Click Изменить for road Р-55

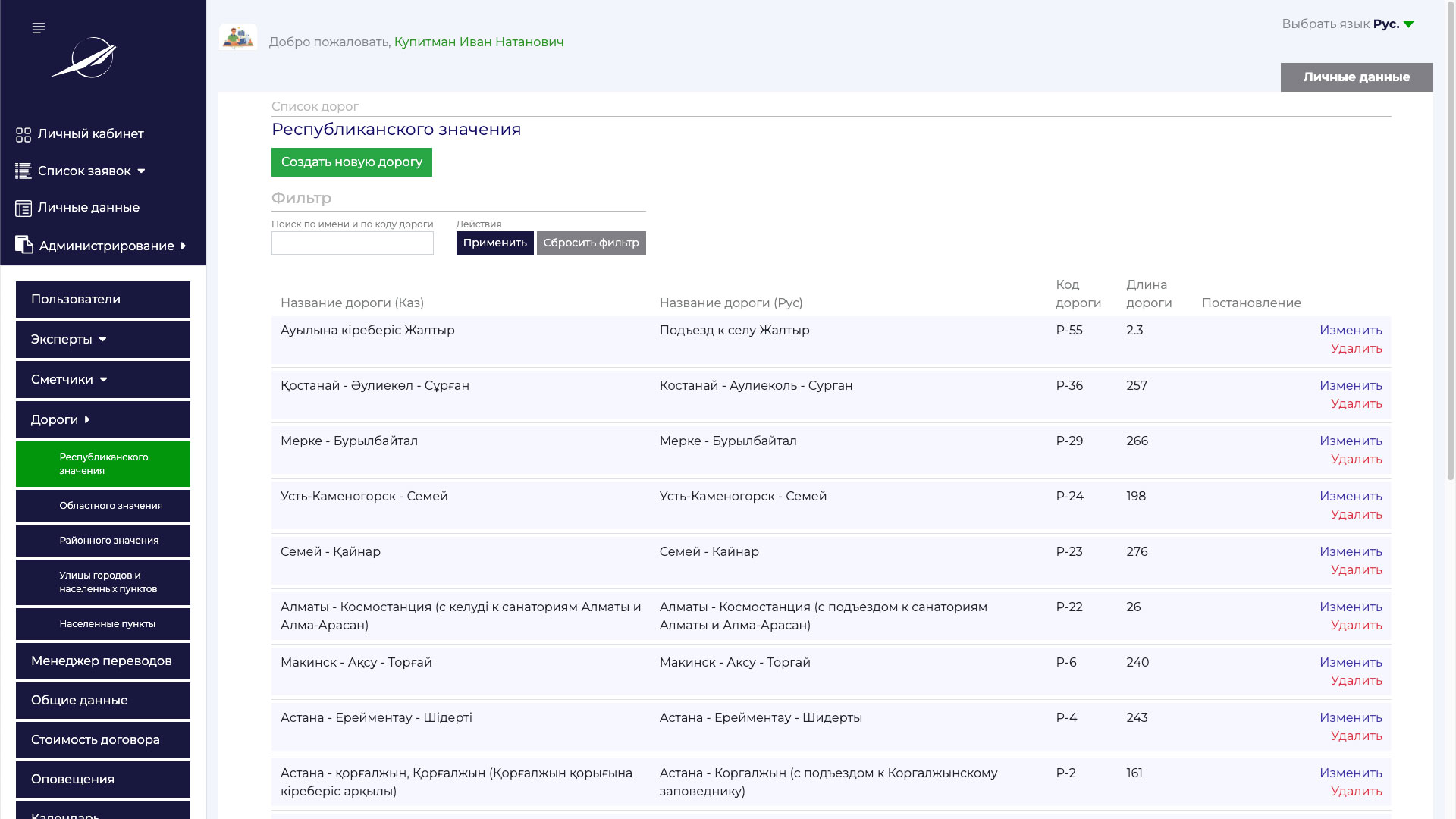click(1350, 330)
